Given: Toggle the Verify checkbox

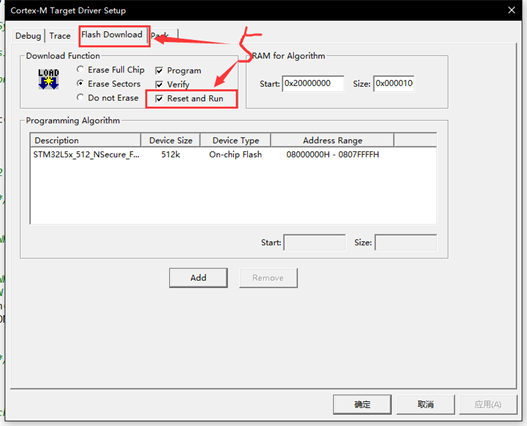Looking at the screenshot, I should pyautogui.click(x=159, y=84).
